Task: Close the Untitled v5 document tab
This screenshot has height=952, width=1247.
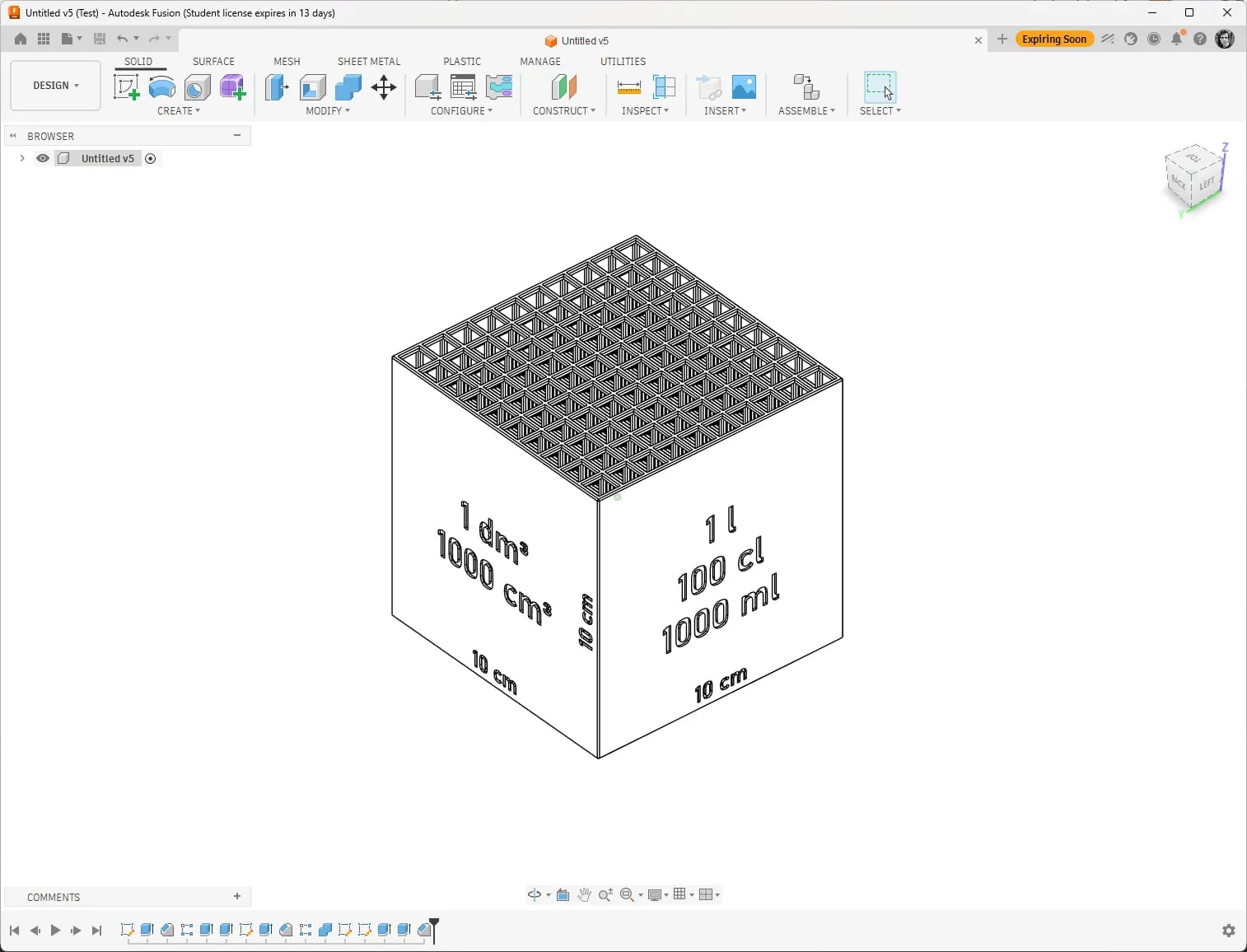Action: pos(978,40)
